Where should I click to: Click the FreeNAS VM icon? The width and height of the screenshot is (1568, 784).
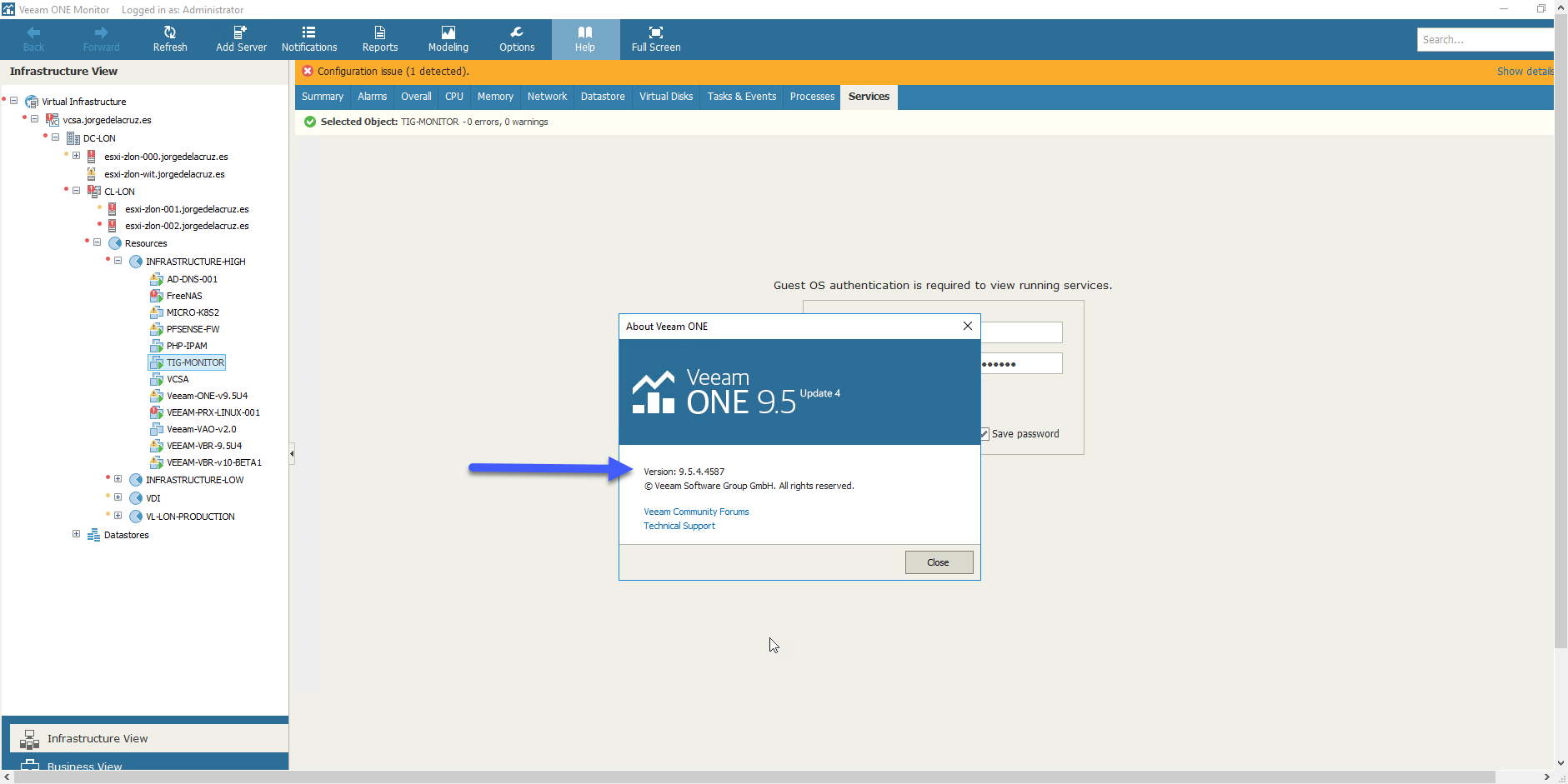(156, 296)
